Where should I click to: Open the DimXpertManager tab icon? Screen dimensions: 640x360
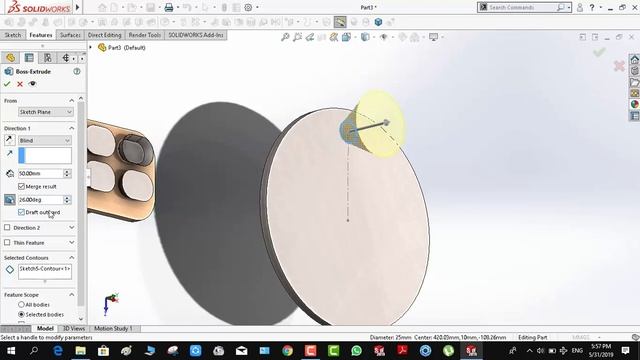(66, 58)
